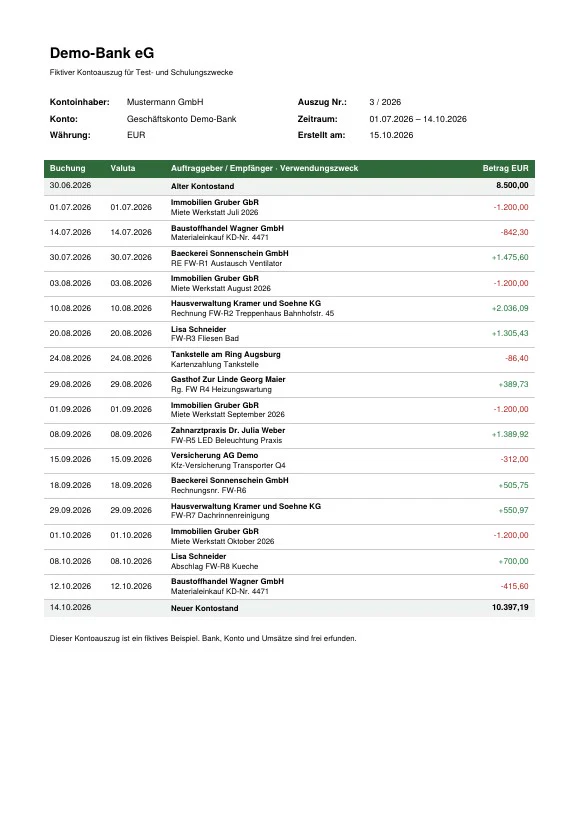Select the account holder value Mustermann GmbH
The image size is (579, 819).
click(165, 102)
